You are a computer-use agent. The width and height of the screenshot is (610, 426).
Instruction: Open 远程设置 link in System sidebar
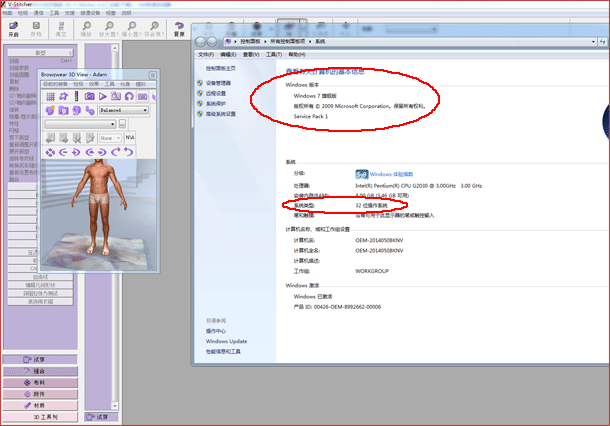[x=216, y=93]
